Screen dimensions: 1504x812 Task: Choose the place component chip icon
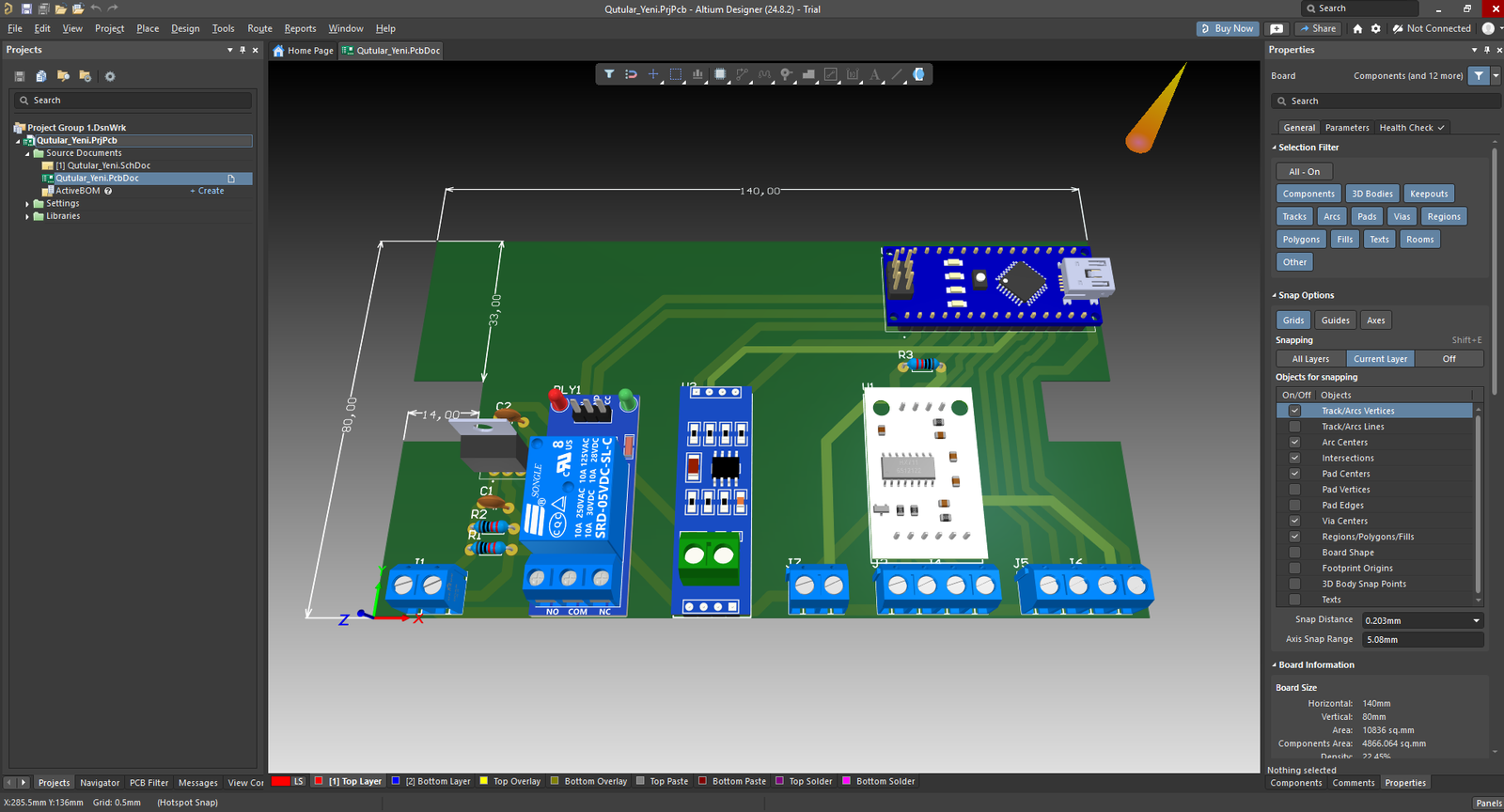pos(720,74)
